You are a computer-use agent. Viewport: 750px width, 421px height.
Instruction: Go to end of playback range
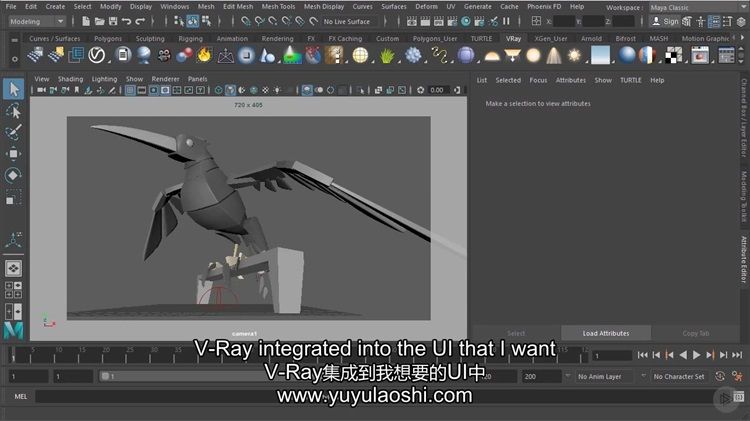pos(737,355)
